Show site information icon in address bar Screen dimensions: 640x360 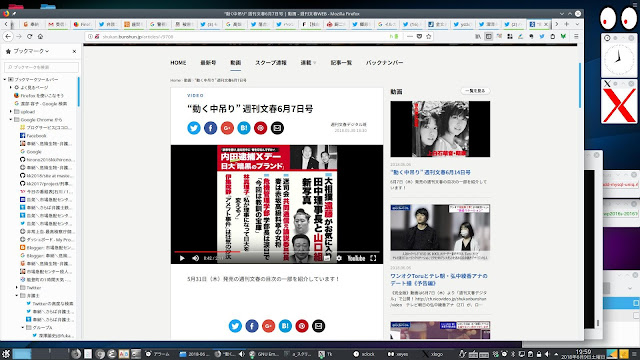click(90, 36)
